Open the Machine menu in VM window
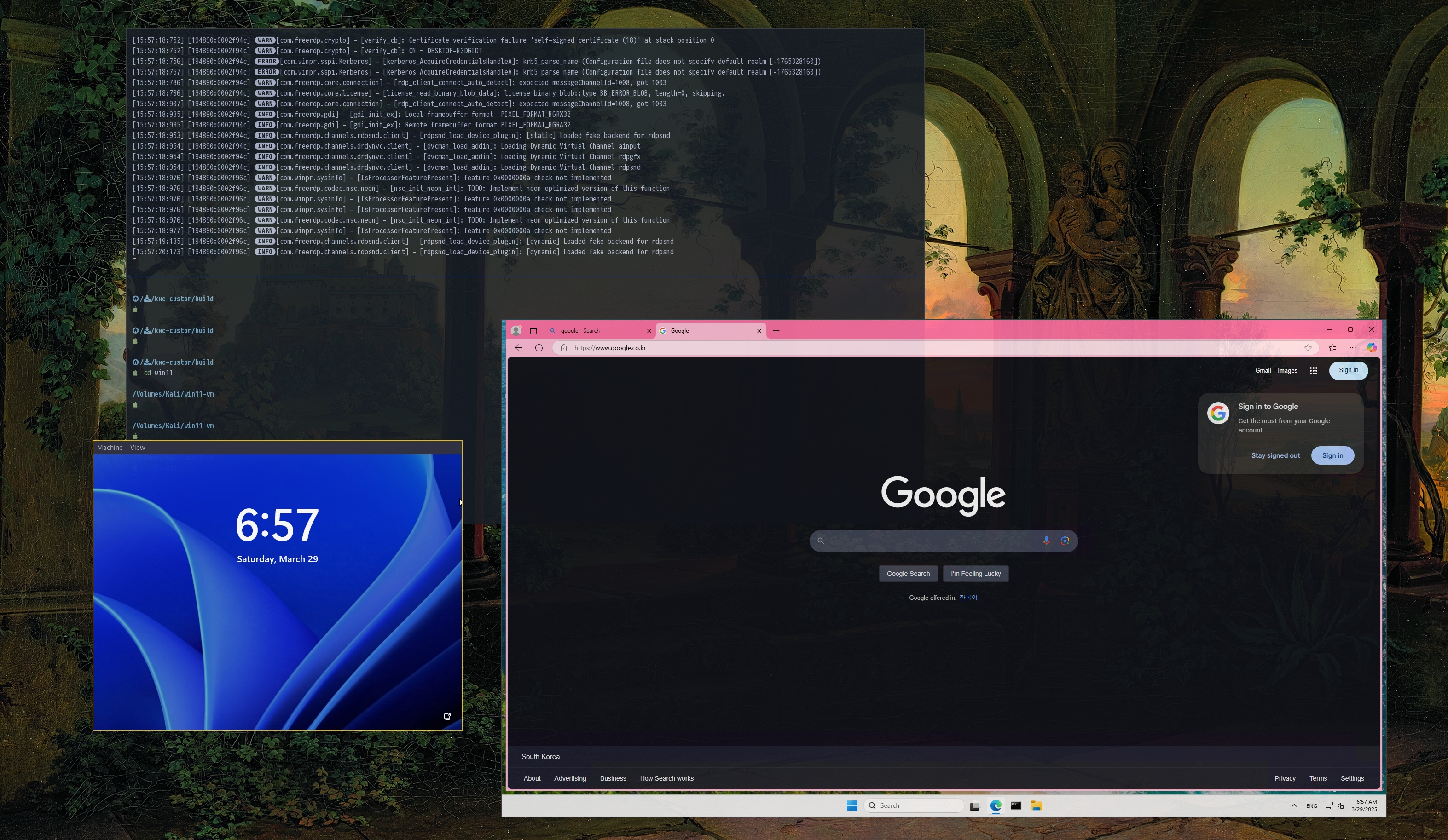Image resolution: width=1448 pixels, height=840 pixels. click(109, 447)
